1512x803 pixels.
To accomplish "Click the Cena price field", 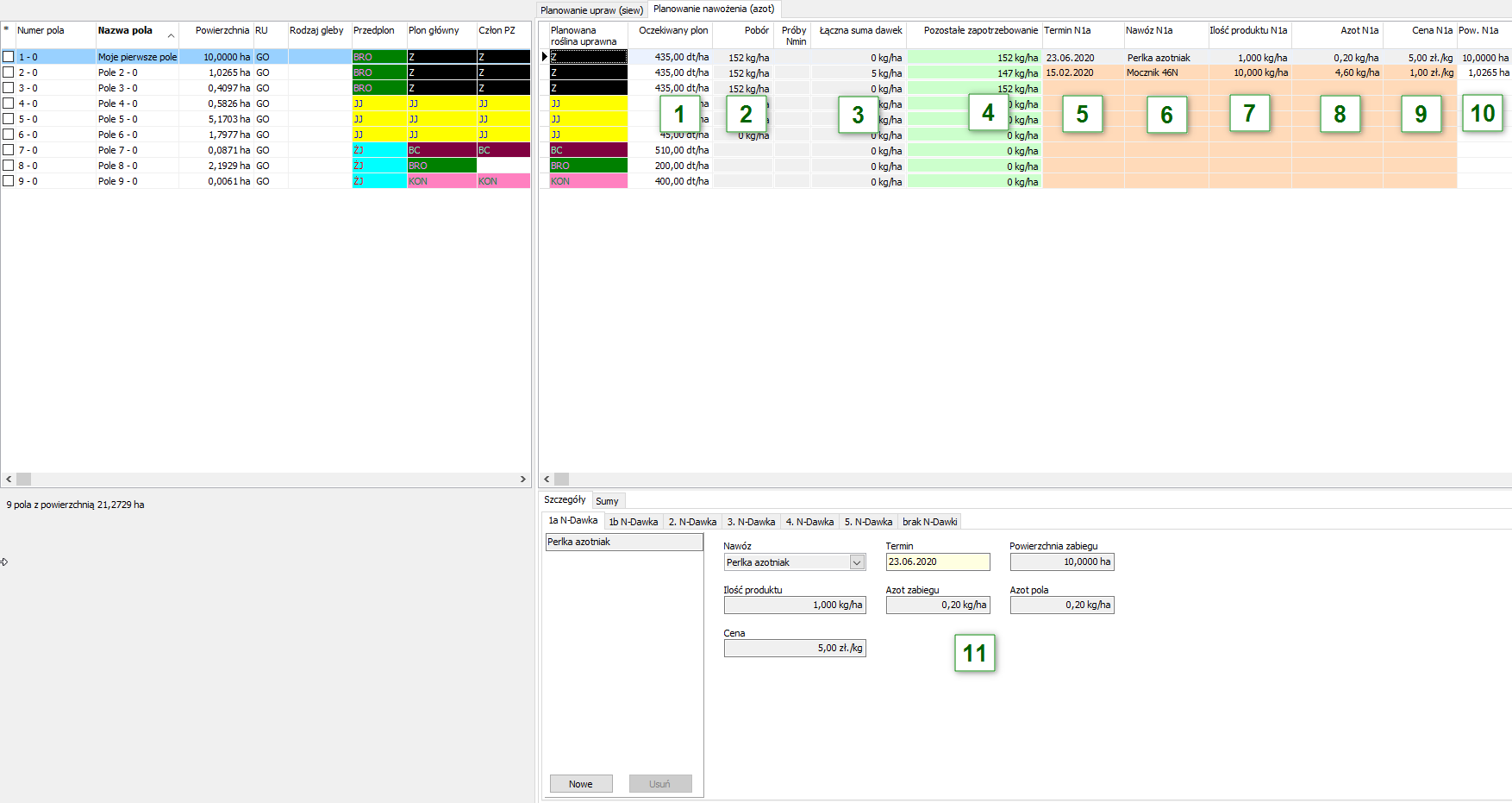I will (x=795, y=648).
